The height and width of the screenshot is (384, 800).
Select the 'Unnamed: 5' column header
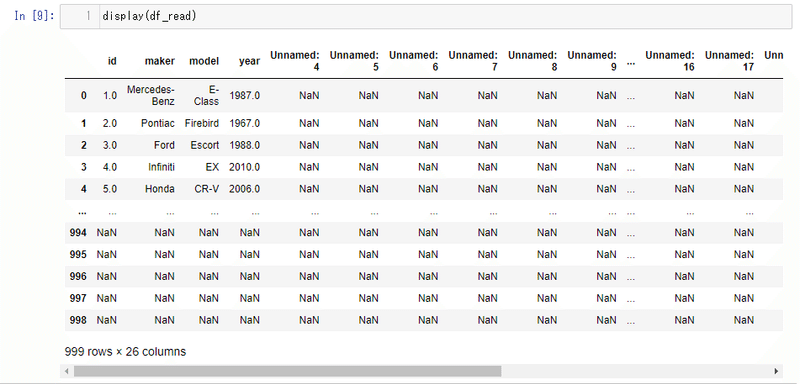[x=355, y=61]
